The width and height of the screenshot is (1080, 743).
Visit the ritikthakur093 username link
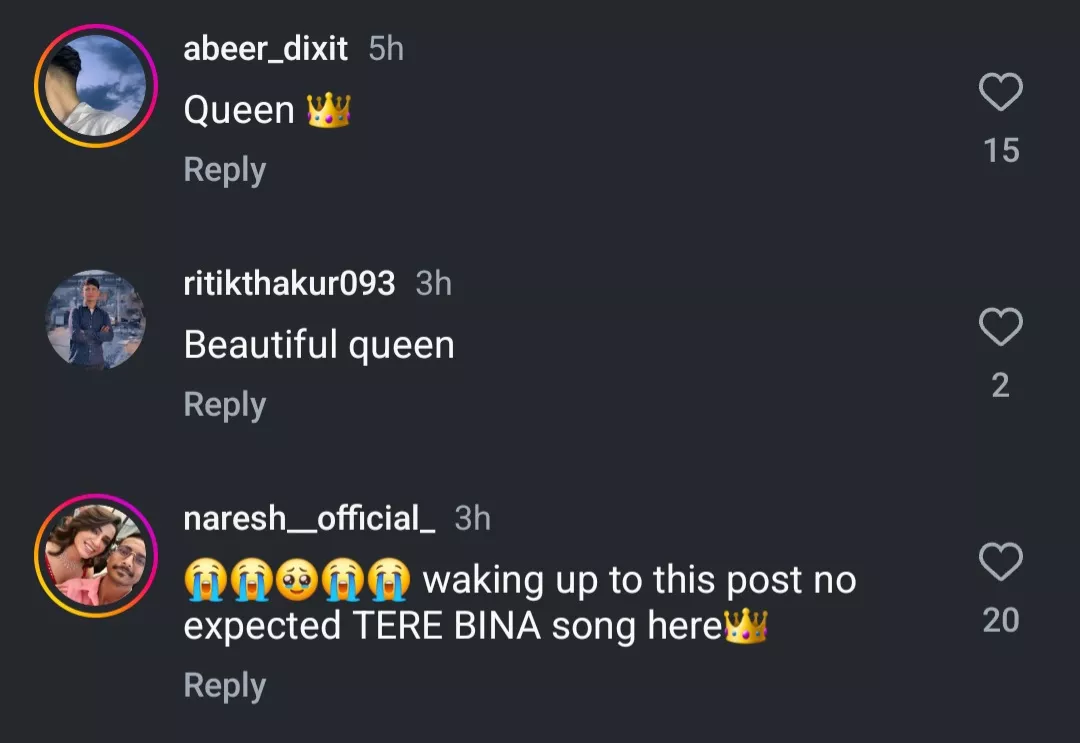click(x=289, y=284)
